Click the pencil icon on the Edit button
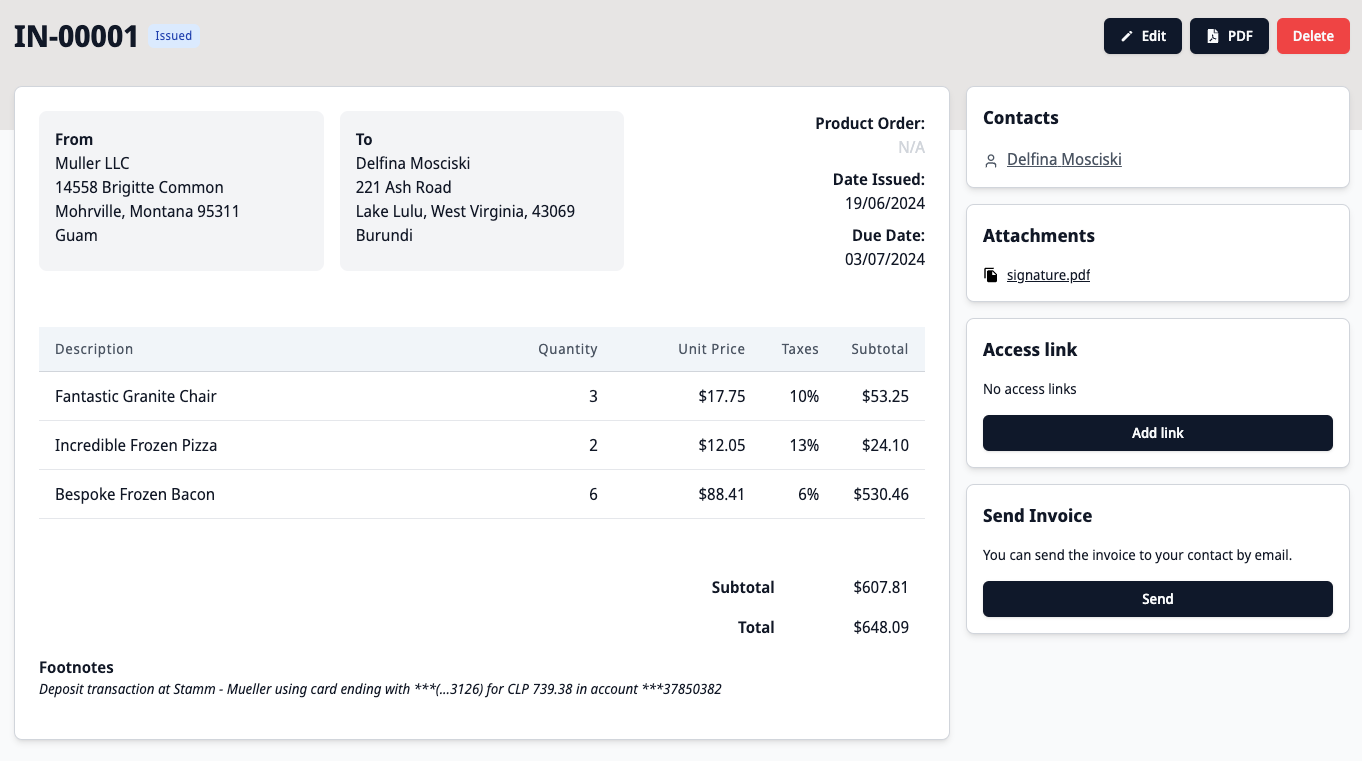 pos(1125,35)
